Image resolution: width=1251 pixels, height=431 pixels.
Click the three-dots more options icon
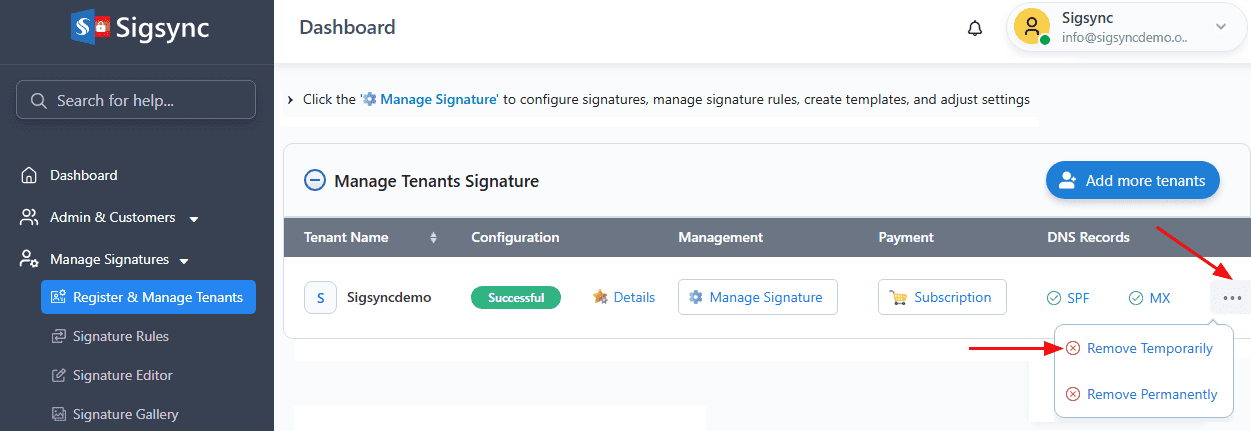point(1231,297)
